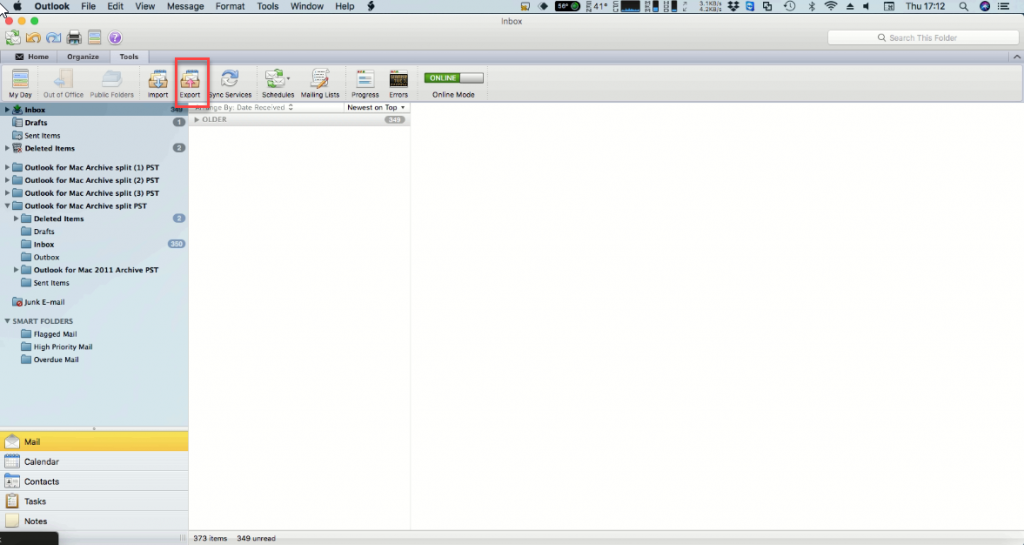
Task: Switch to Tasks view
Action: [94, 501]
